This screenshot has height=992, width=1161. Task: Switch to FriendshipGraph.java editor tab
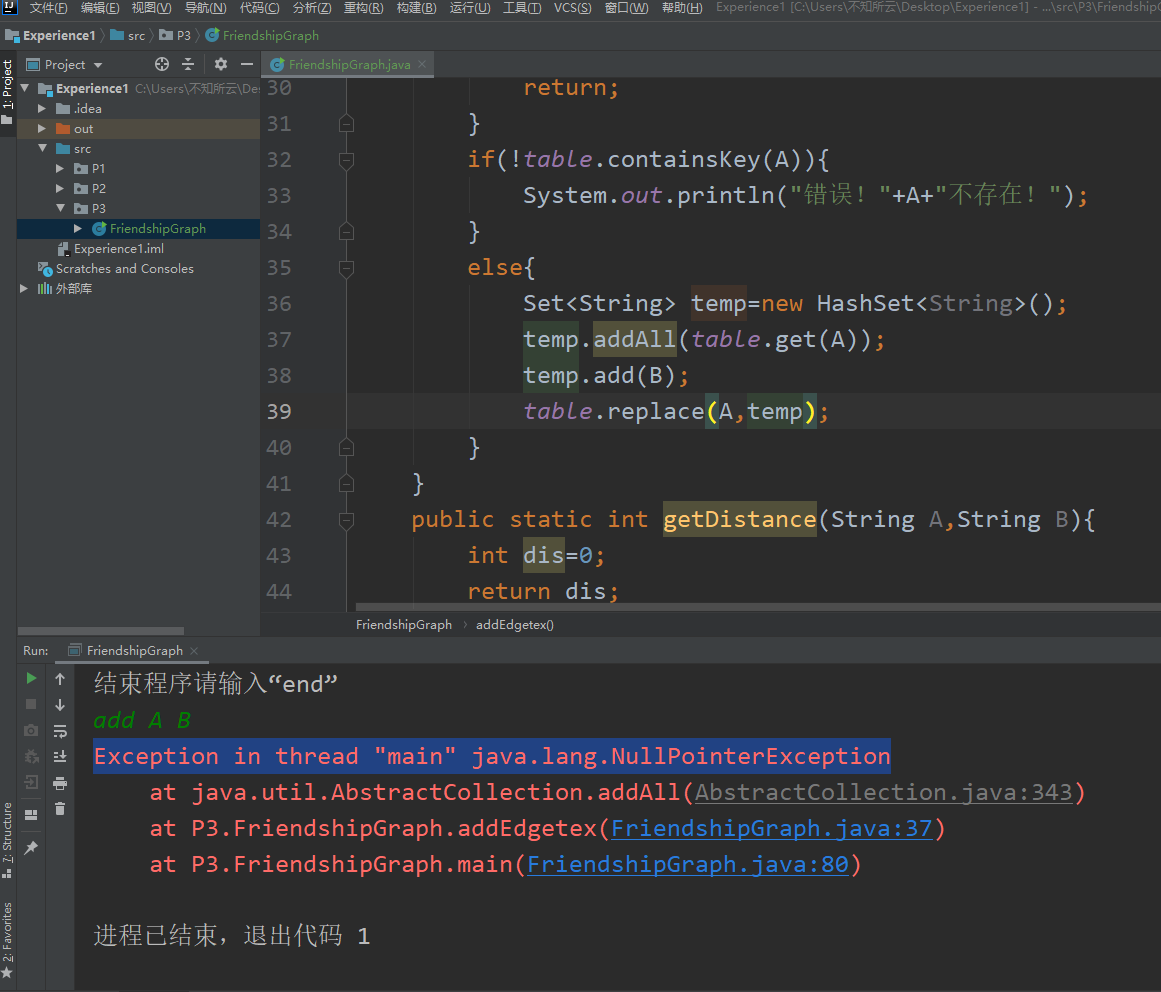coord(349,64)
